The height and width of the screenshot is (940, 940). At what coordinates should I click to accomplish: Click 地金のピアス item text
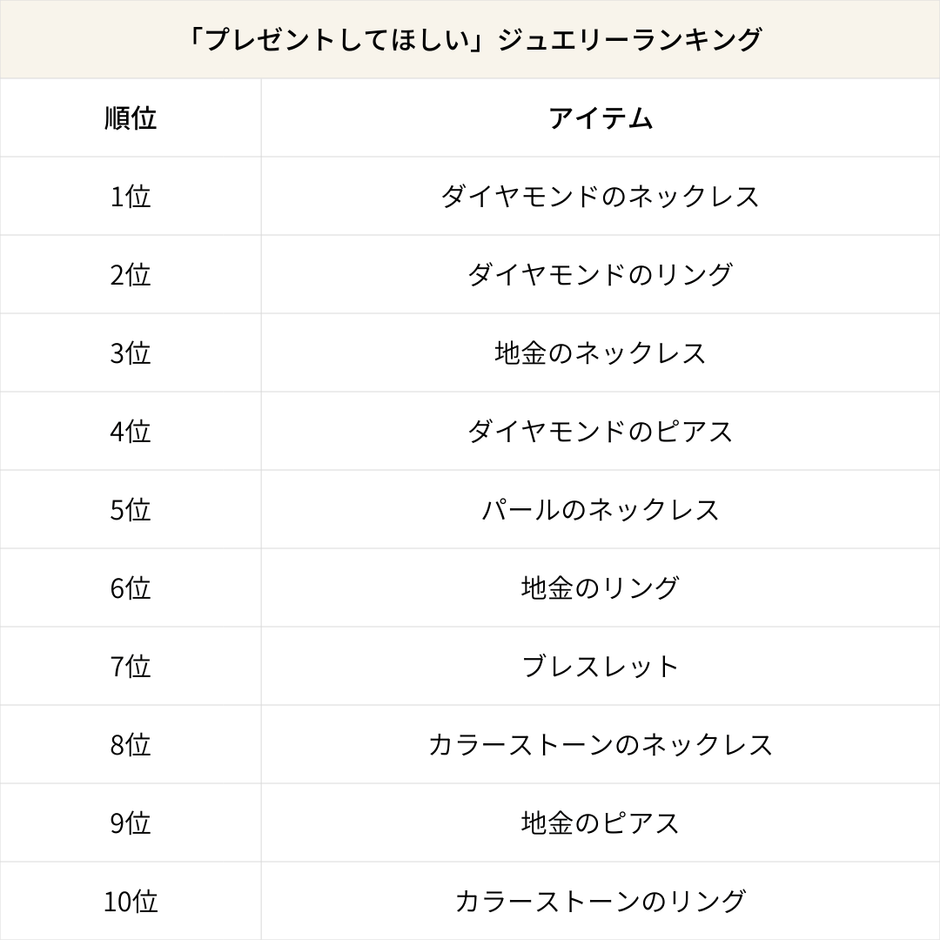click(600, 823)
